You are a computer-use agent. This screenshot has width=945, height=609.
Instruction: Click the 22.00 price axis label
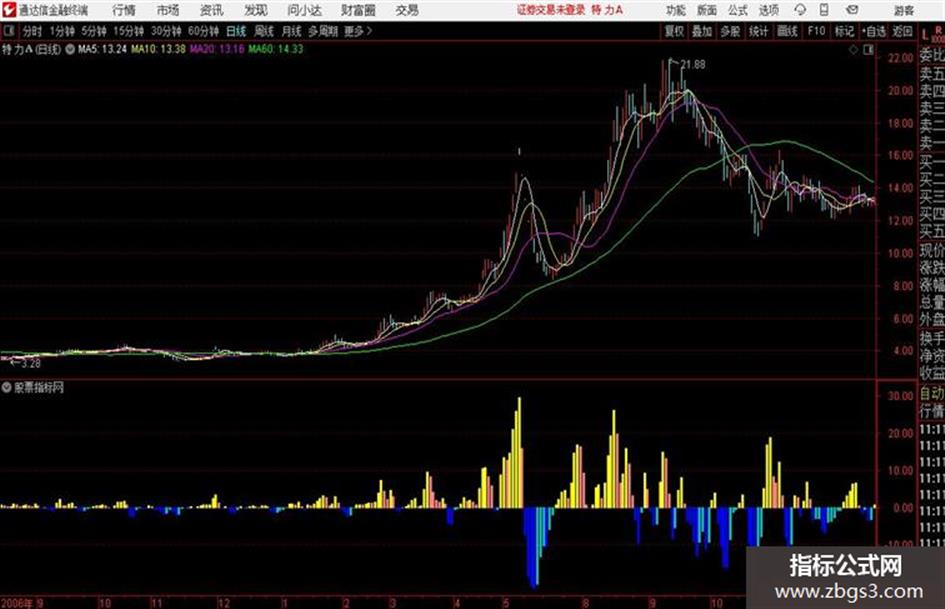pos(901,58)
